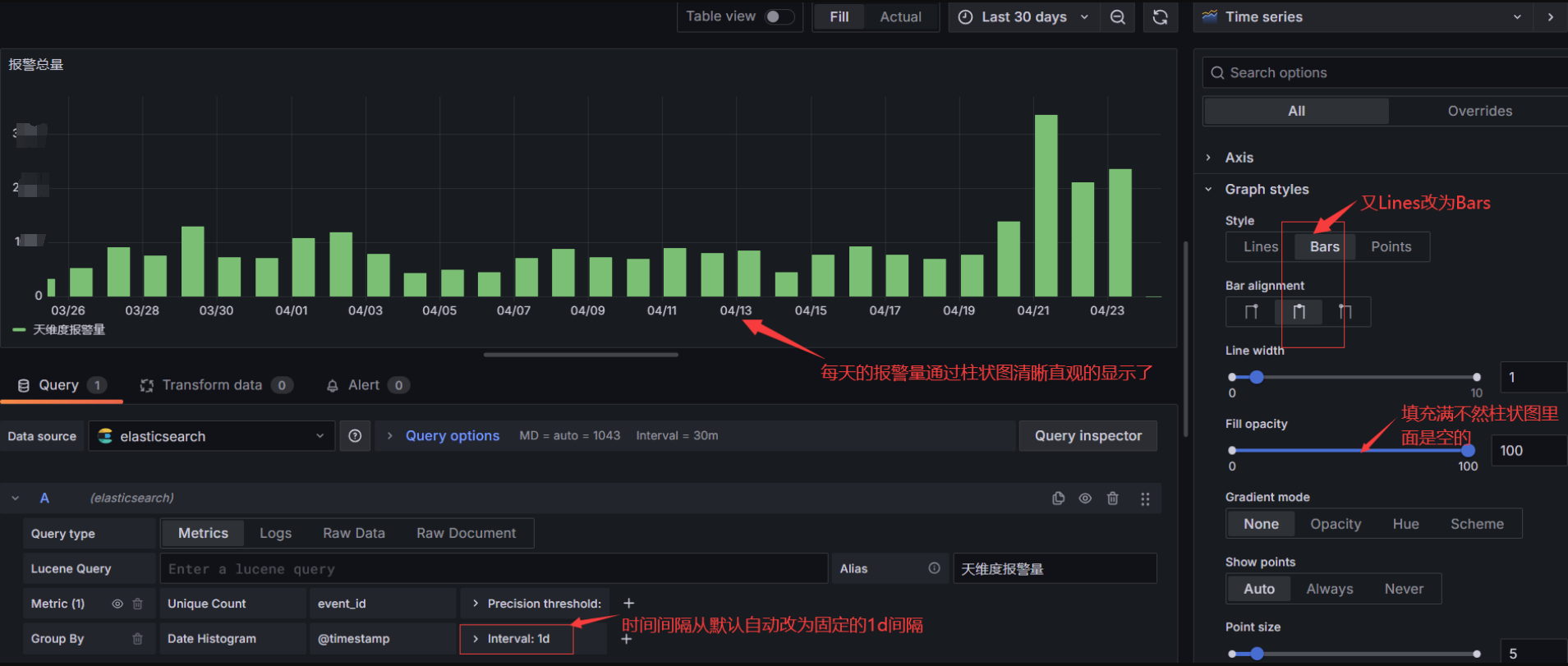1568x666 pixels.
Task: Open the Query inspector
Action: coord(1087,436)
